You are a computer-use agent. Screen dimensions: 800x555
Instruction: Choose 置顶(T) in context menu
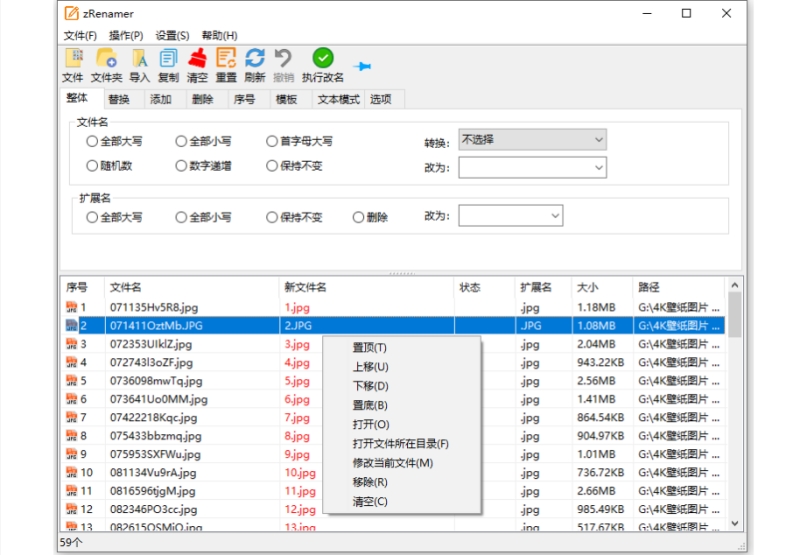point(402,347)
